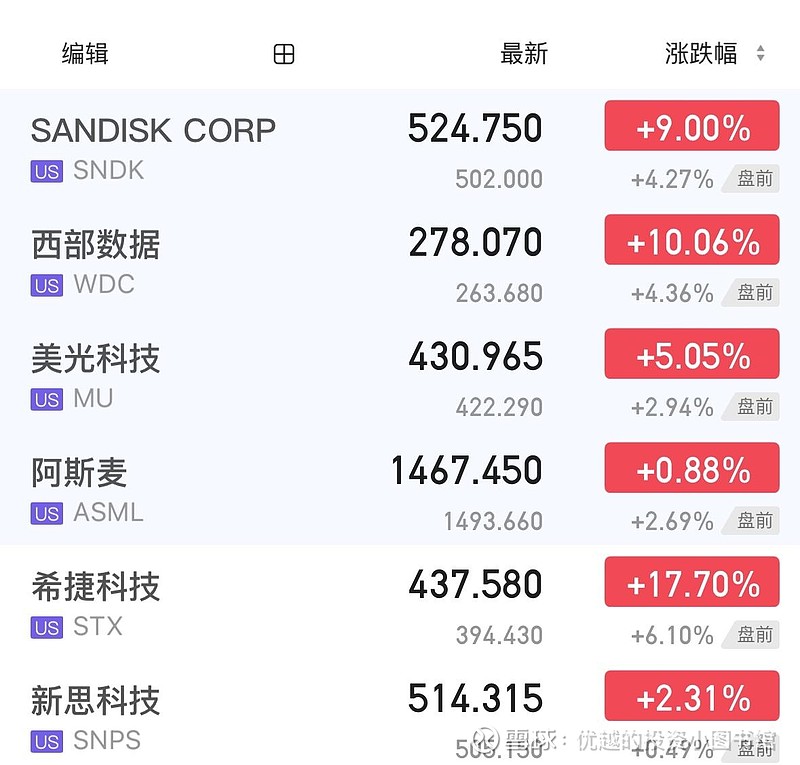Click the US market badge beside WDC
The width and height of the screenshot is (800, 765).
[47, 285]
